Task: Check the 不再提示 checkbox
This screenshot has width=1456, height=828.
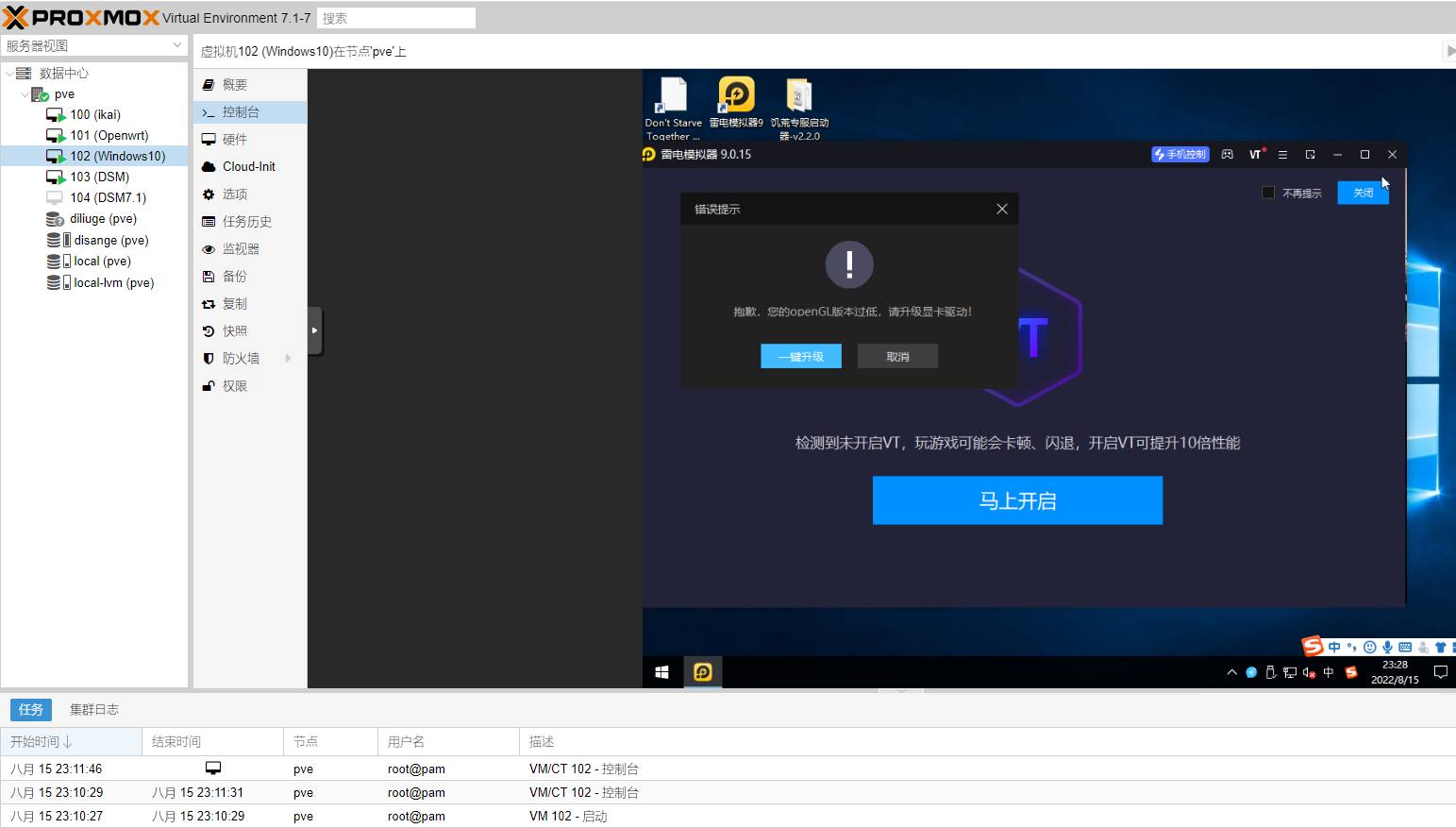Action: coord(1268,193)
